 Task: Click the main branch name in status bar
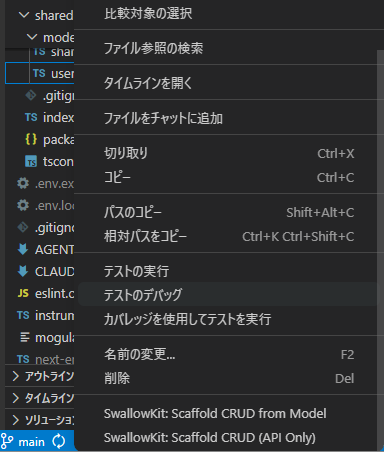[32, 442]
